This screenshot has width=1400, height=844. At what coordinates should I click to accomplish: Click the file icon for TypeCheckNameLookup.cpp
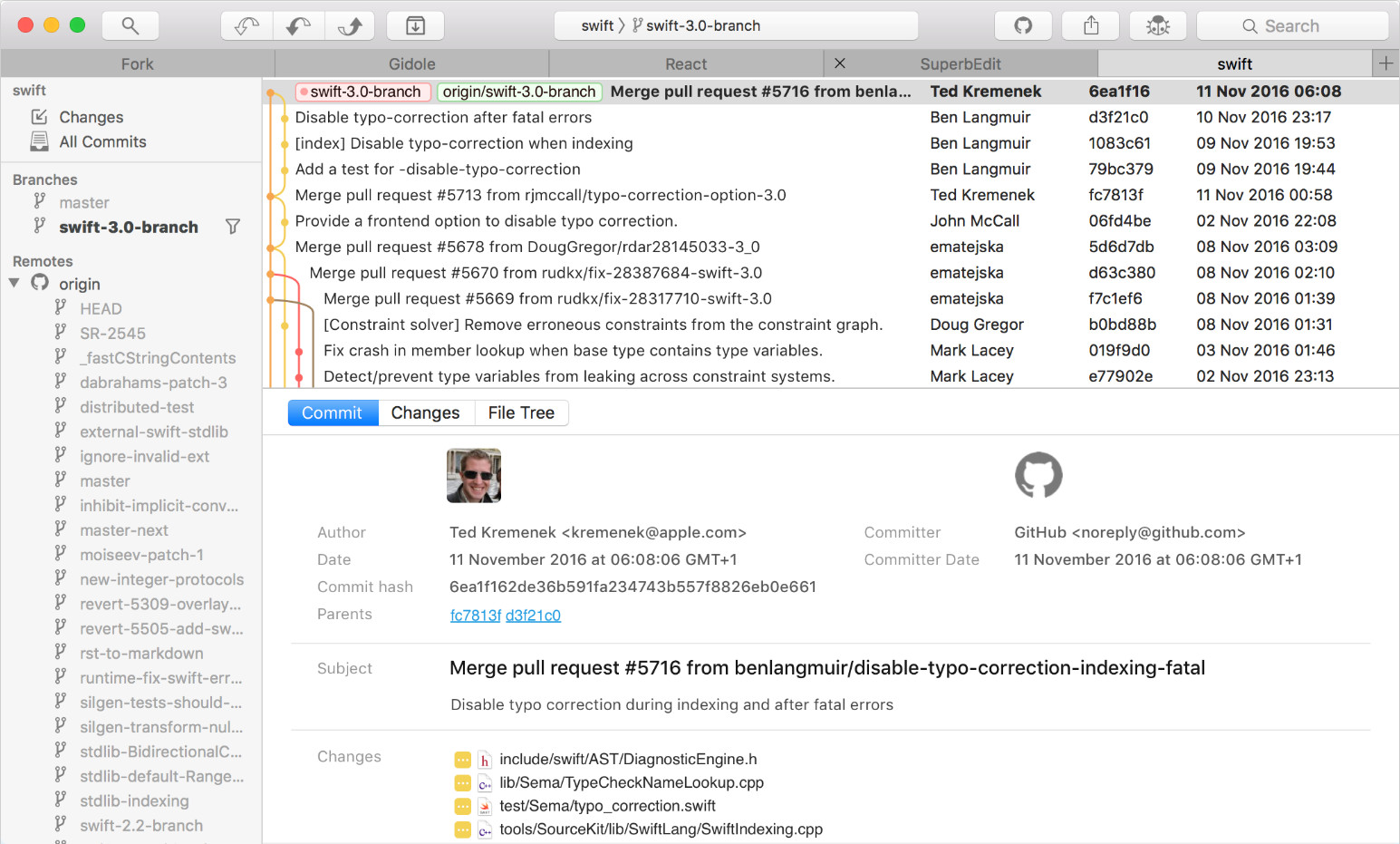pos(485,783)
